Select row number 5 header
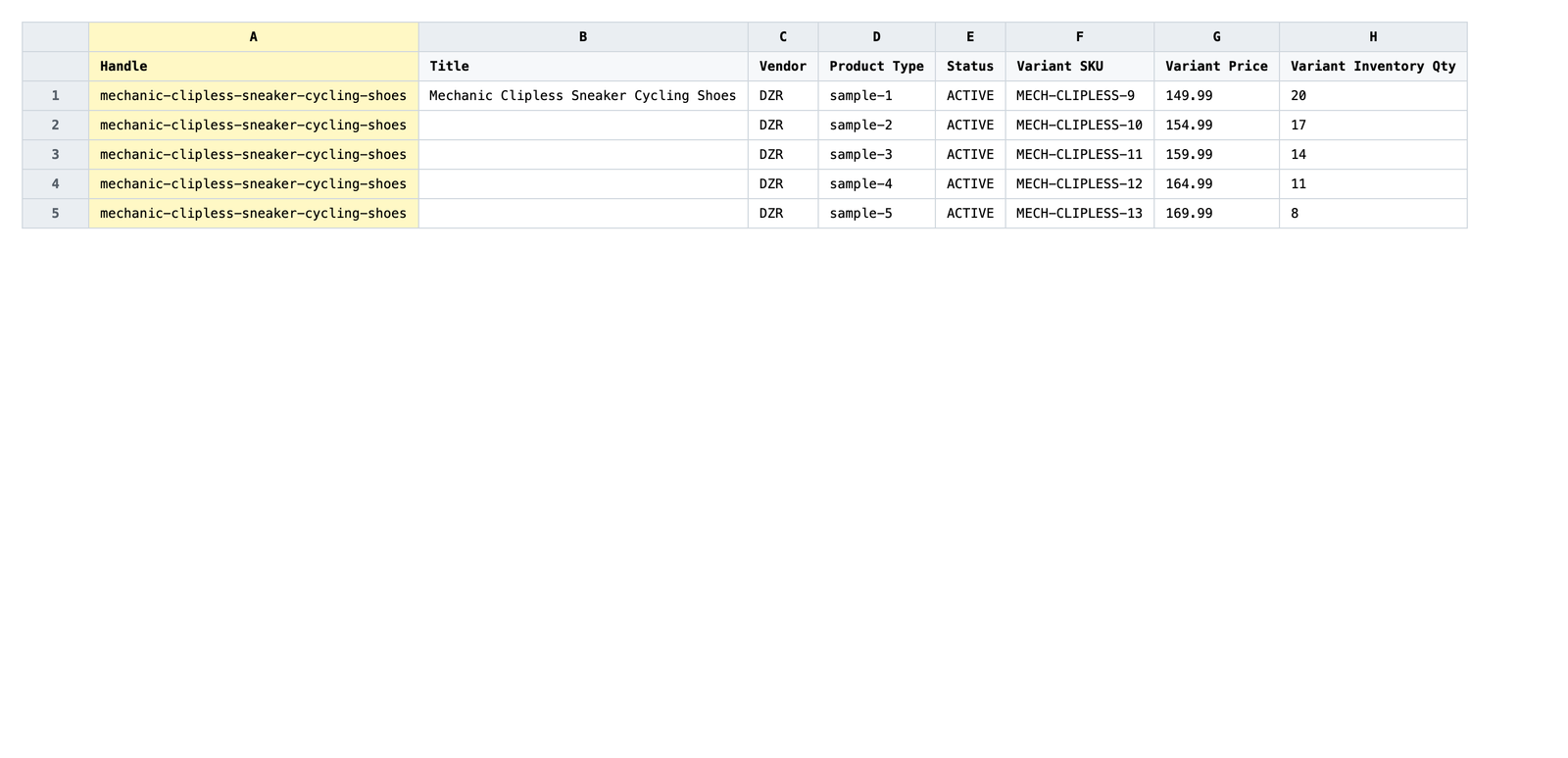This screenshot has width=1568, height=758. [x=56, y=214]
